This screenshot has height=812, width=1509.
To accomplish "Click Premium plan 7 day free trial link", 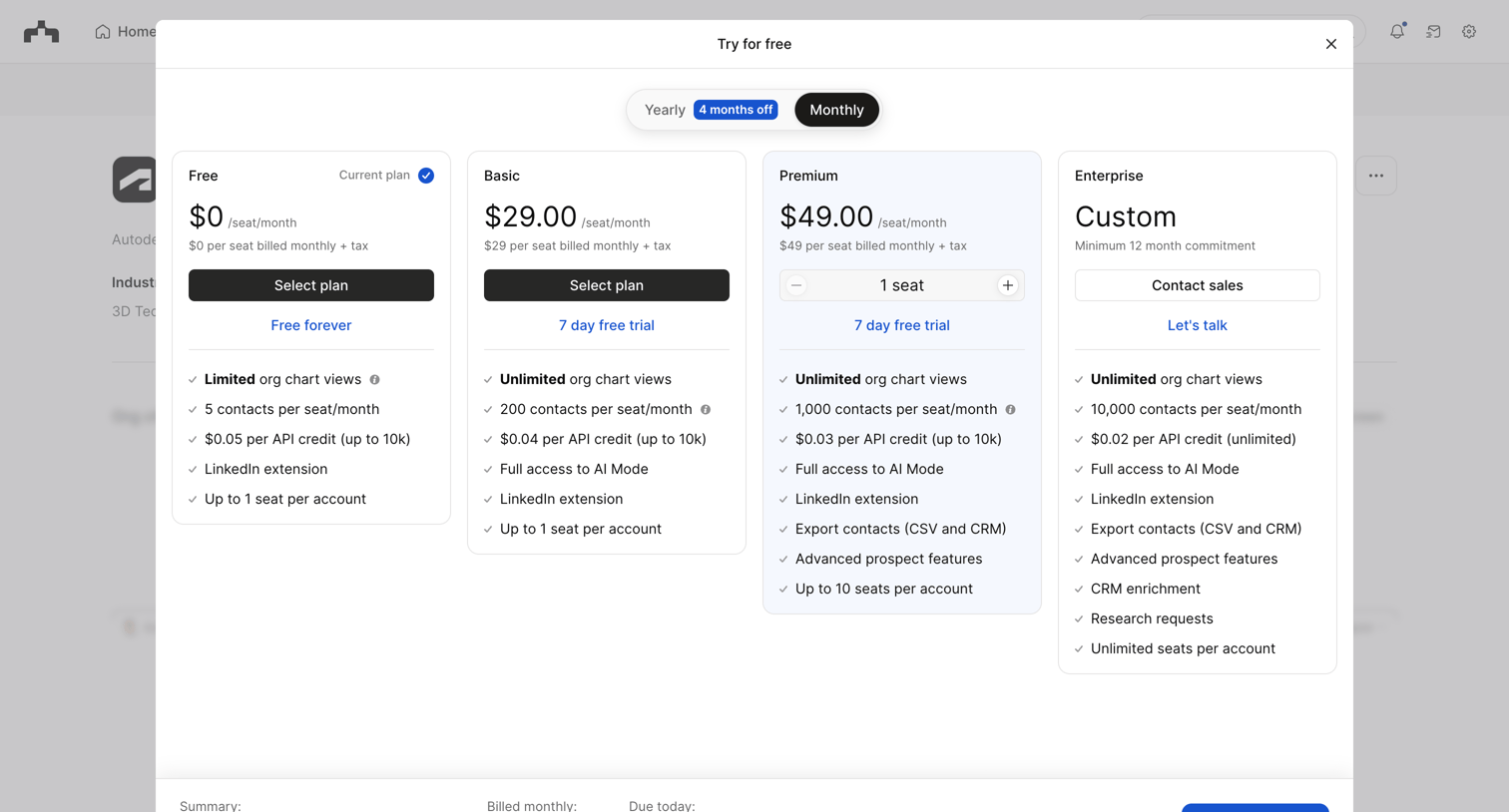I will pyautogui.click(x=902, y=325).
